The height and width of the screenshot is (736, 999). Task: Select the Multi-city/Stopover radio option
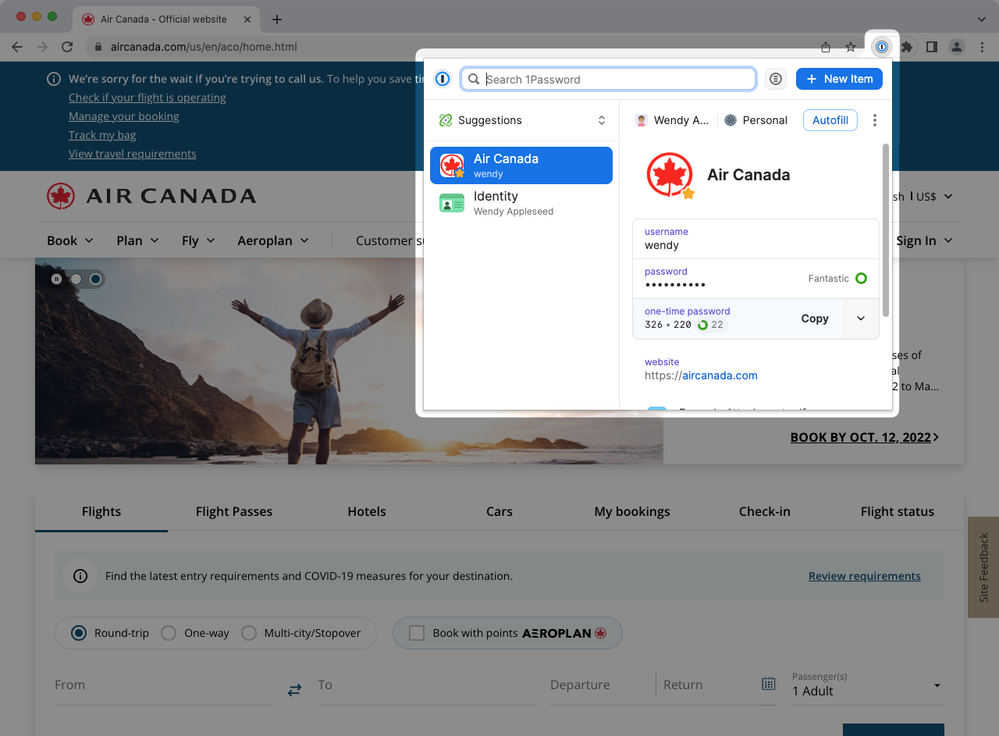pyautogui.click(x=249, y=633)
